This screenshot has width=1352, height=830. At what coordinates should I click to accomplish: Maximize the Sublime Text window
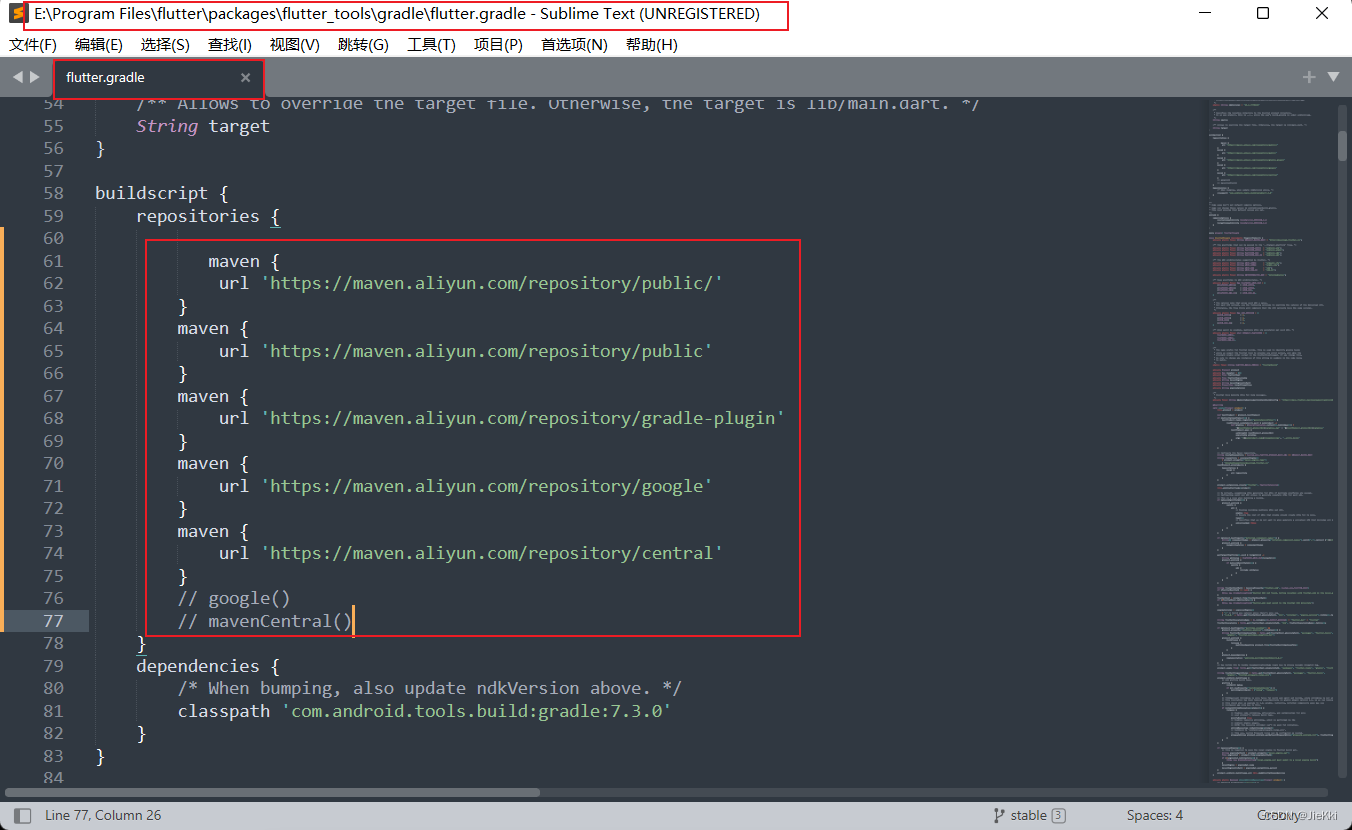[x=1263, y=14]
